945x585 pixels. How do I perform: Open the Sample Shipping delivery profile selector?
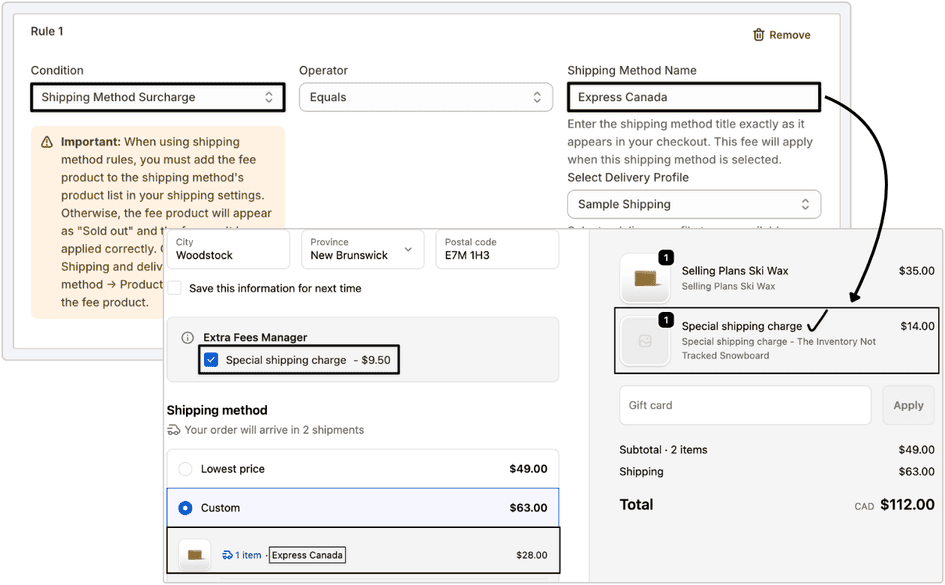pyautogui.click(x=694, y=203)
